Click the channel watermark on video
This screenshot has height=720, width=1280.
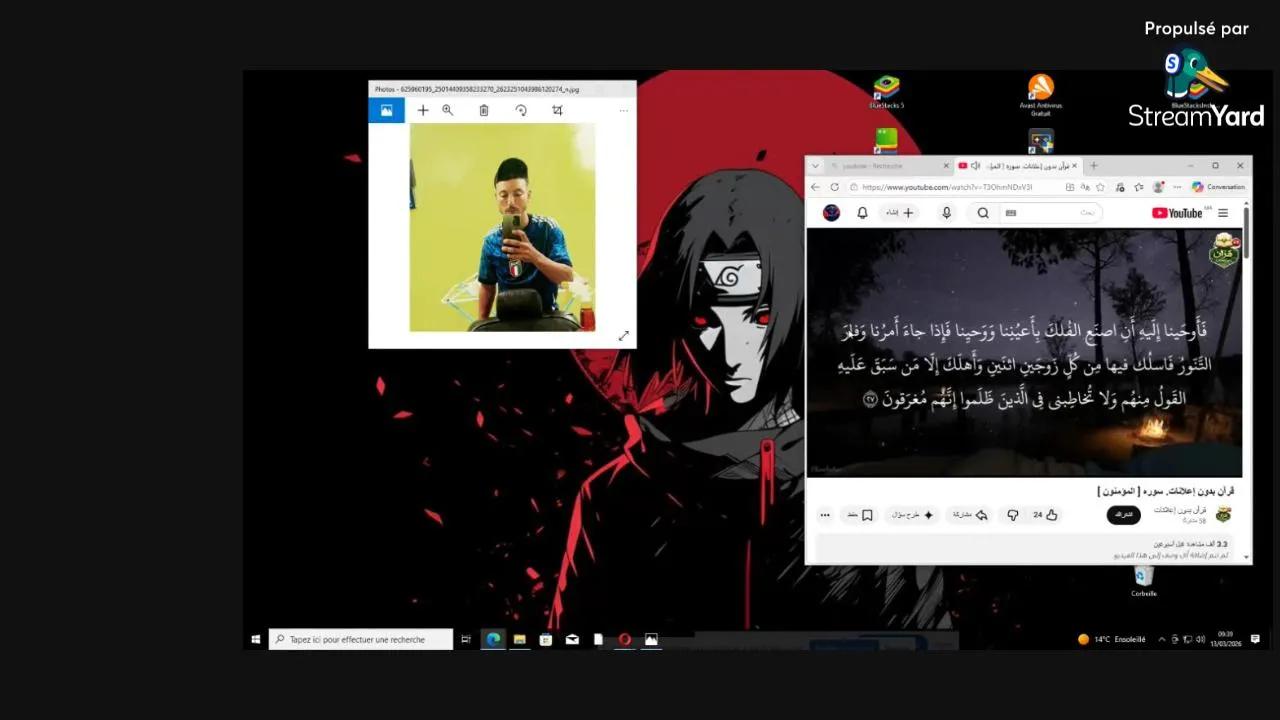tap(1224, 250)
